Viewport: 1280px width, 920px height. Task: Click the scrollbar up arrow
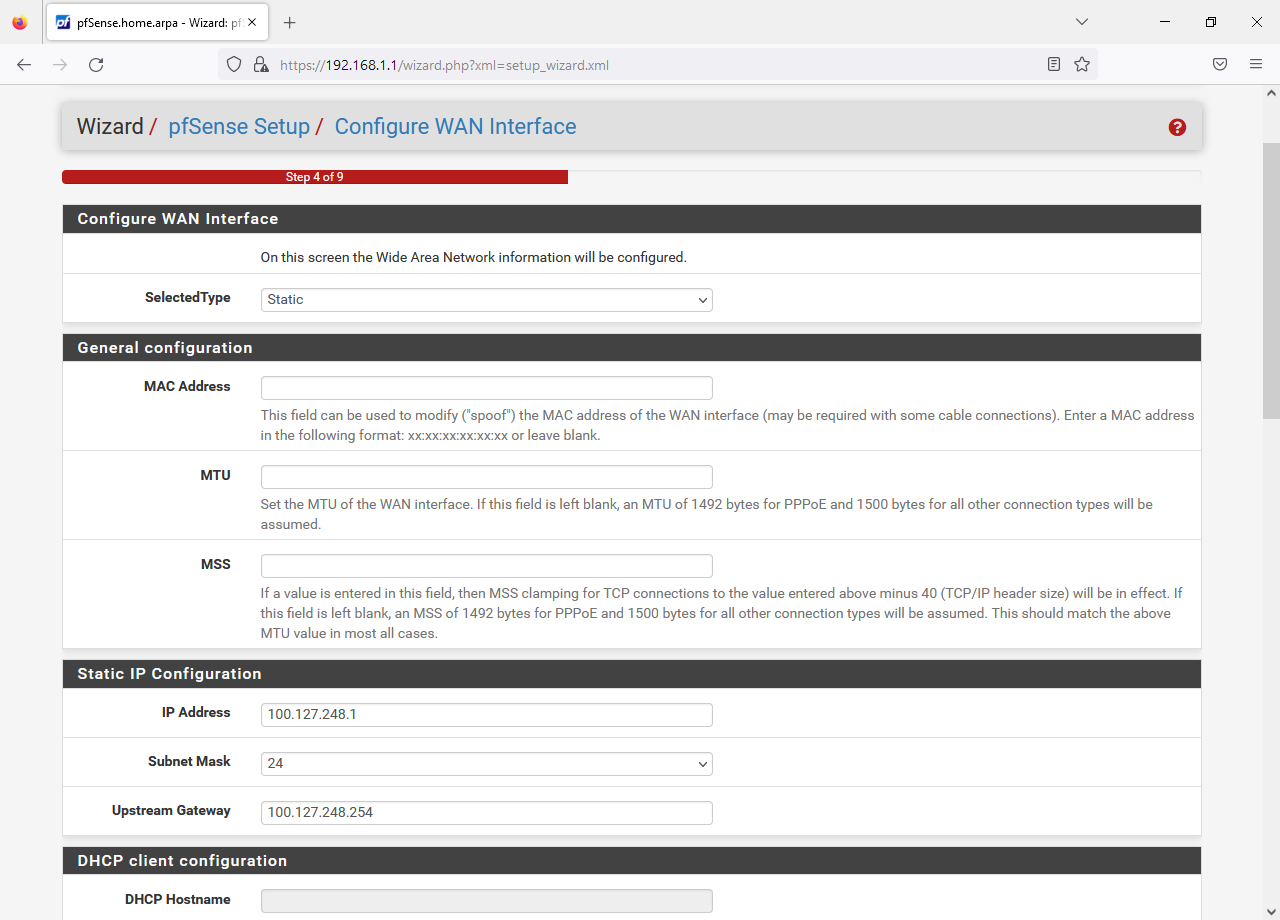click(x=1271, y=92)
